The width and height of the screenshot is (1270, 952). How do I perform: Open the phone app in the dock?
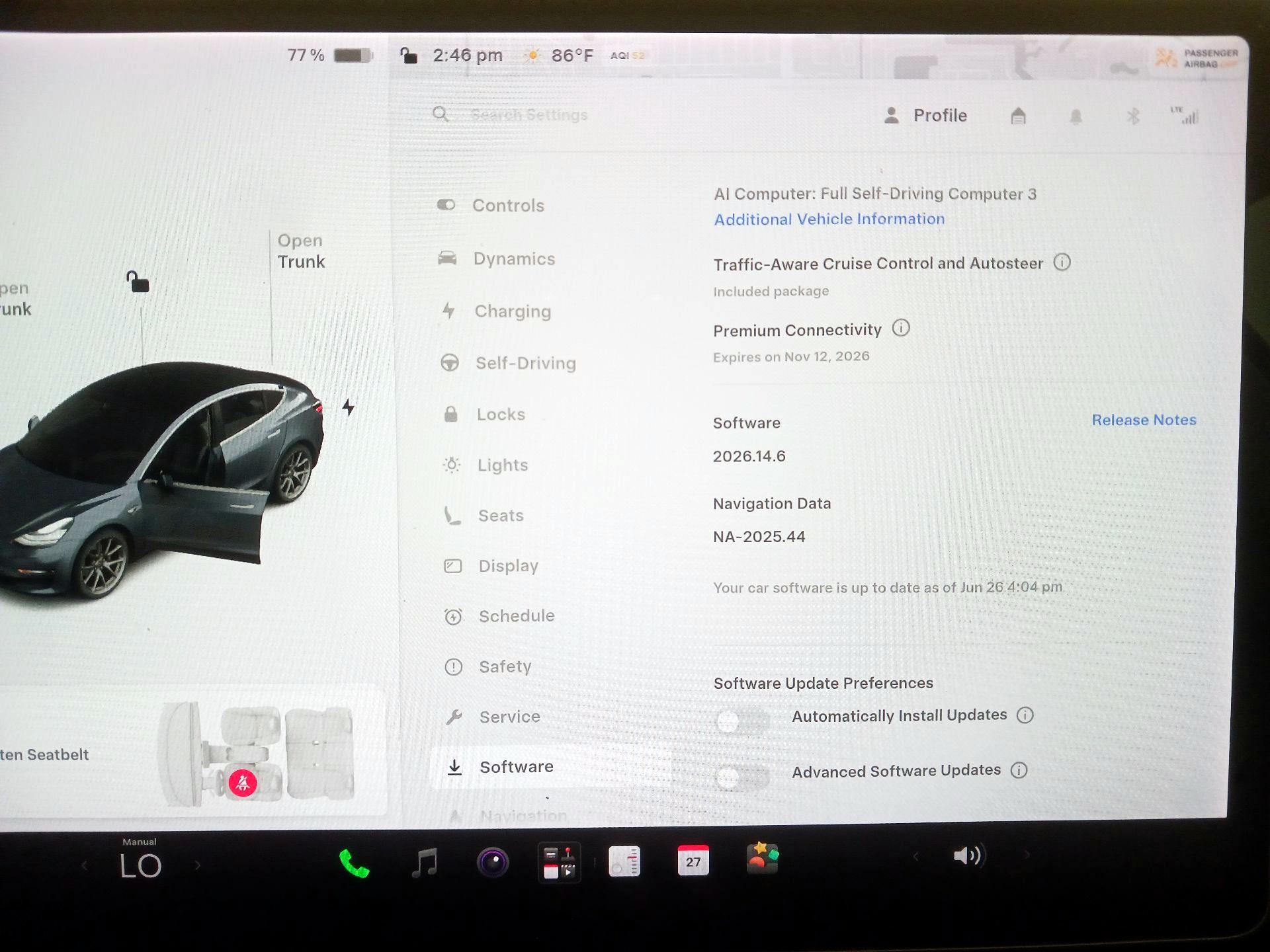pos(354,863)
